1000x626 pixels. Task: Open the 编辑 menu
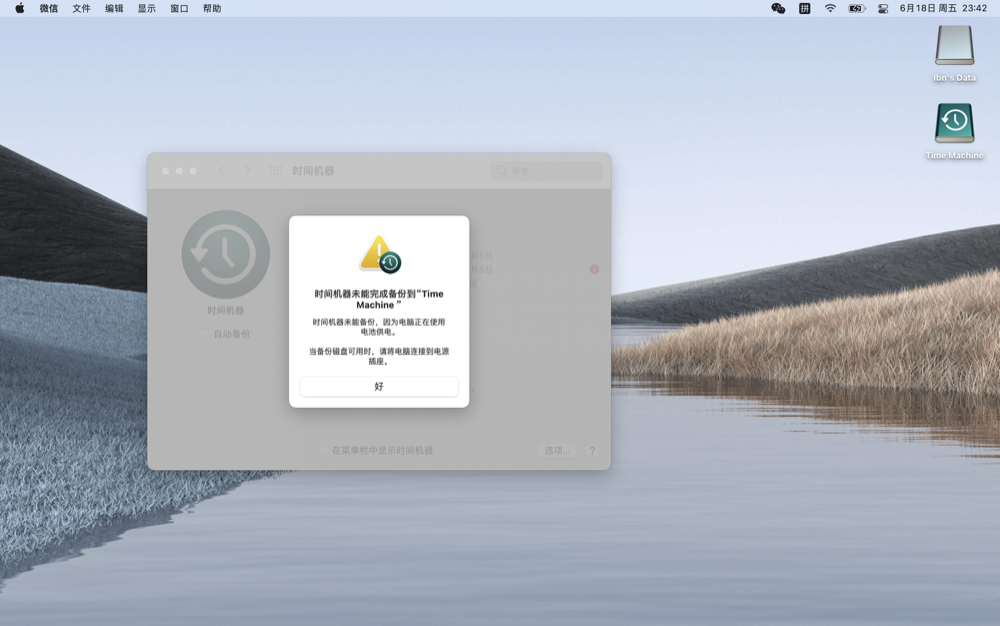tap(114, 8)
